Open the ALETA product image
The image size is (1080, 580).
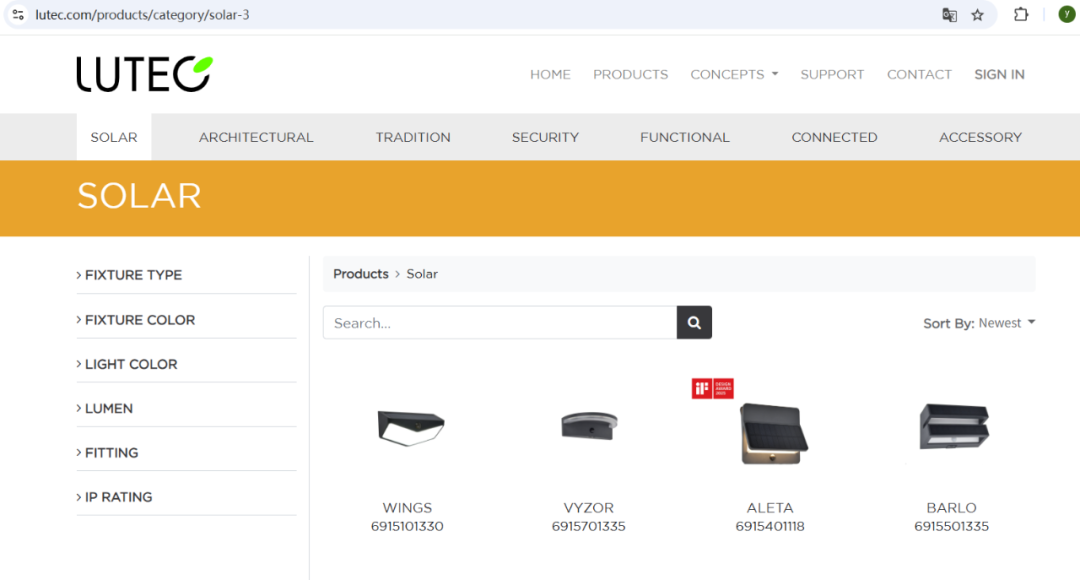(773, 434)
